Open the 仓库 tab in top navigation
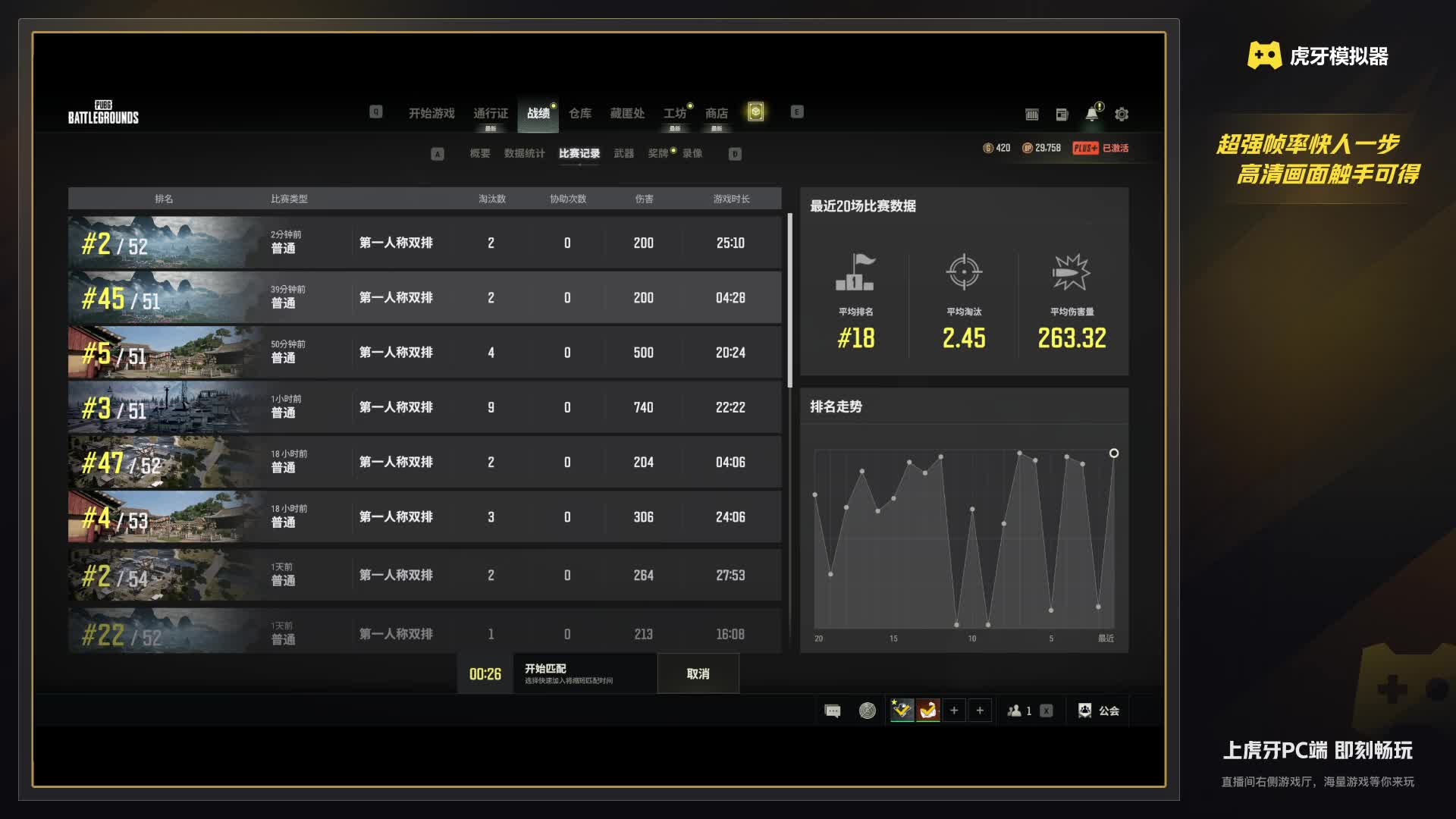This screenshot has width=1456, height=819. tap(580, 113)
